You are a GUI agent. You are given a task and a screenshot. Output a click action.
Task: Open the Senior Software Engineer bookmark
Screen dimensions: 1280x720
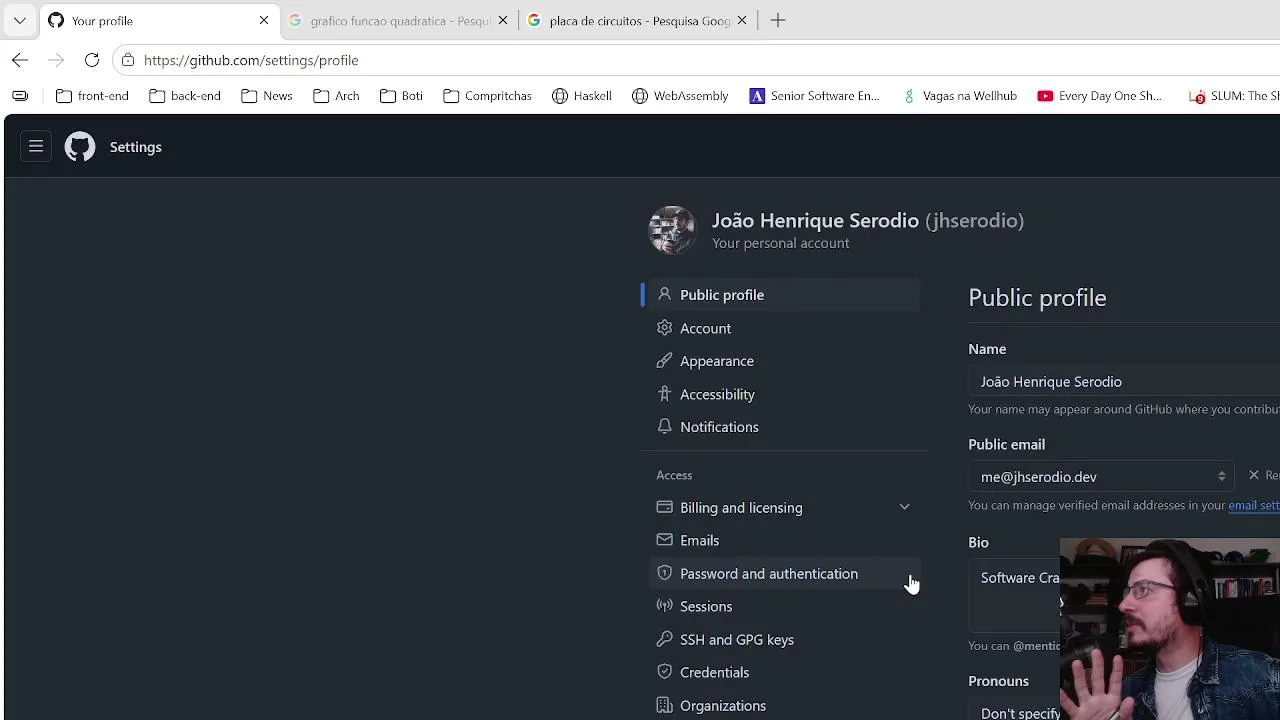[815, 96]
